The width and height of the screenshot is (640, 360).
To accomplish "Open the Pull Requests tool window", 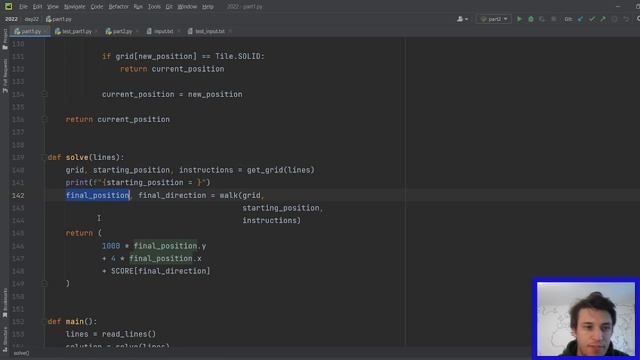I will point(5,76).
